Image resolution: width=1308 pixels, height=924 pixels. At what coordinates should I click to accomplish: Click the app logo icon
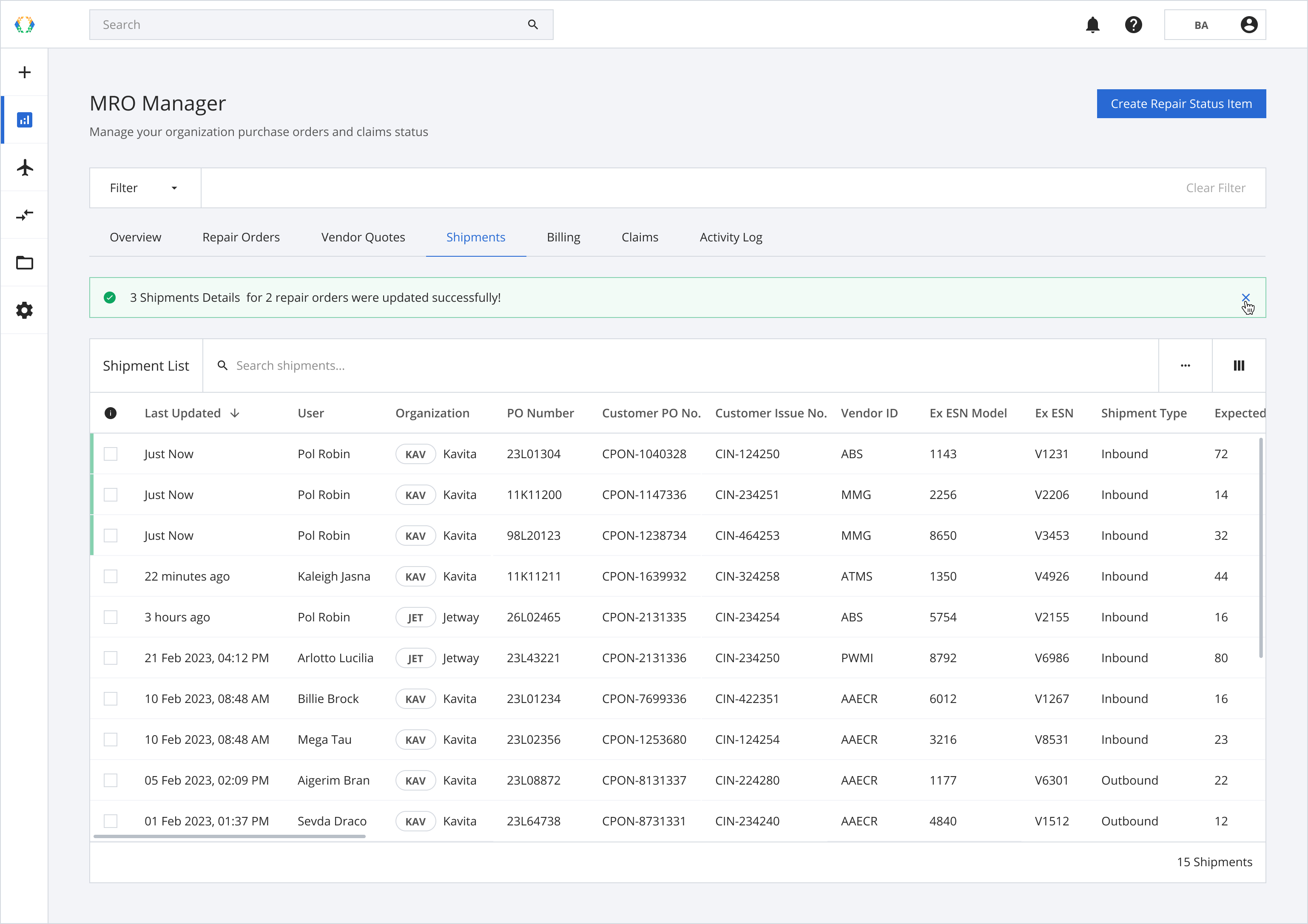tap(25, 25)
